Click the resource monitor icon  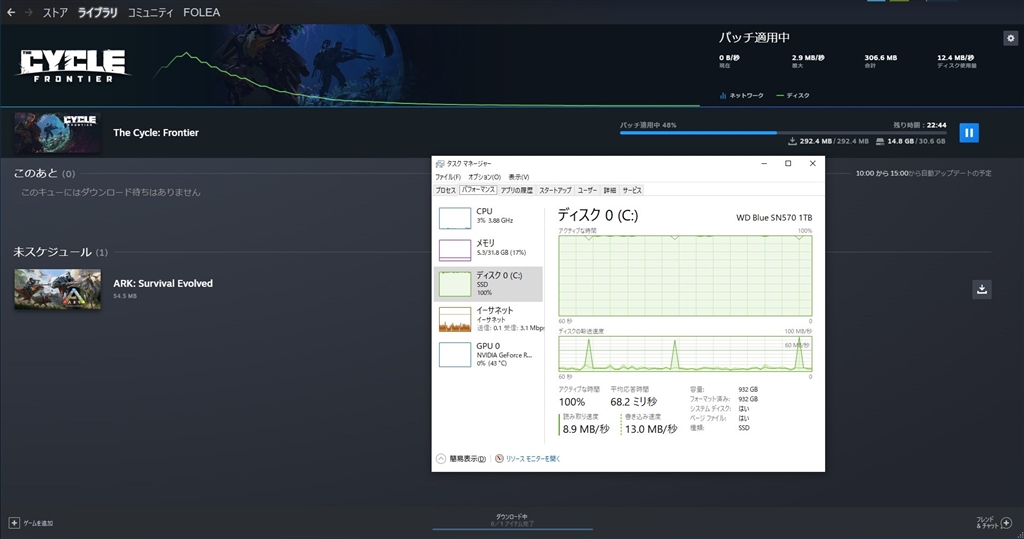click(x=500, y=459)
